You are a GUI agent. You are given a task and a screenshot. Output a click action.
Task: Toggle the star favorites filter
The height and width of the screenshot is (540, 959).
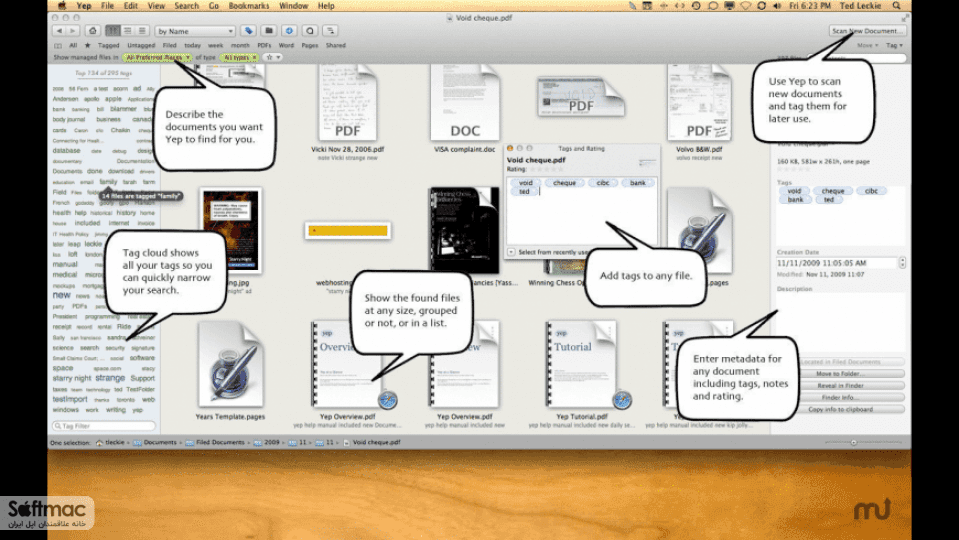269,57
